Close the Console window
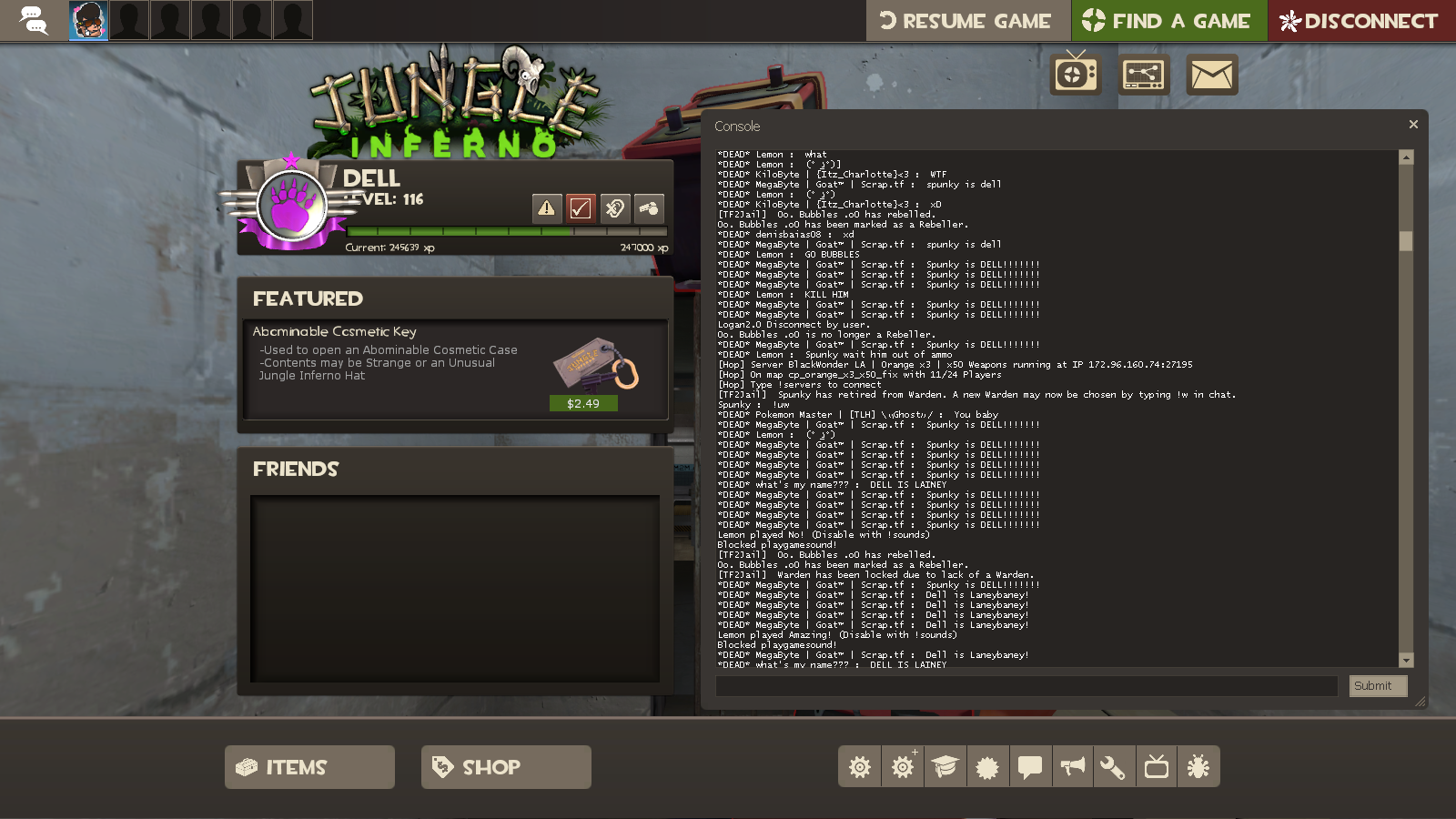Screen dimensions: 1456x819 (1413, 125)
